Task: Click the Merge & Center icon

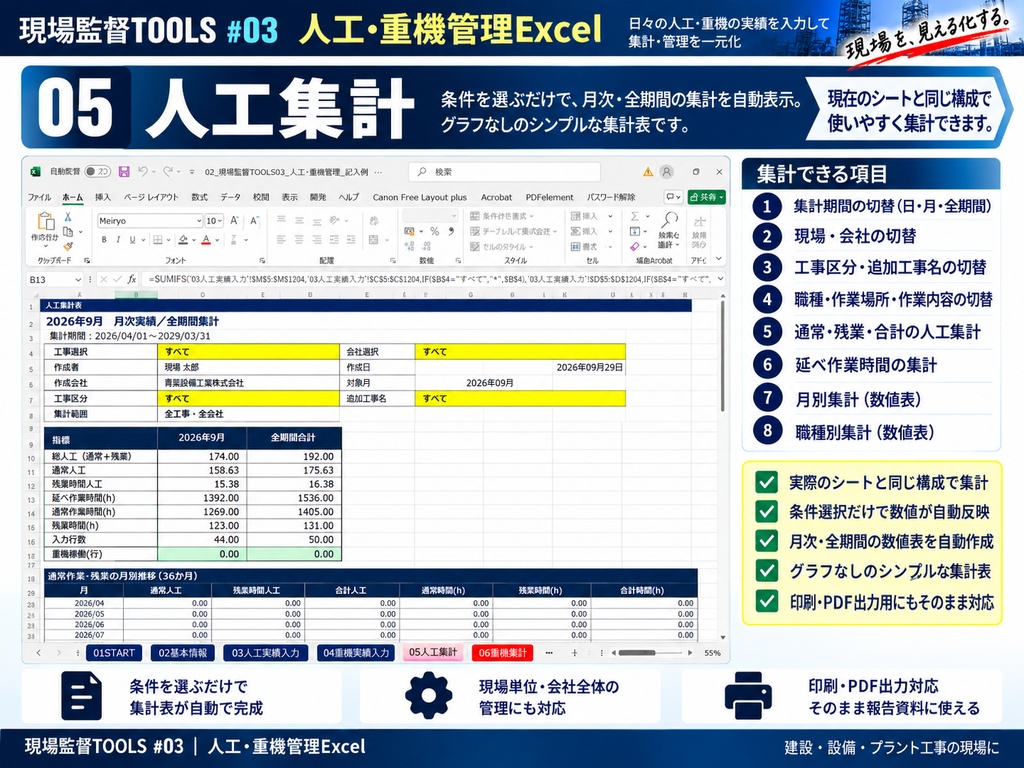Action: coord(374,240)
